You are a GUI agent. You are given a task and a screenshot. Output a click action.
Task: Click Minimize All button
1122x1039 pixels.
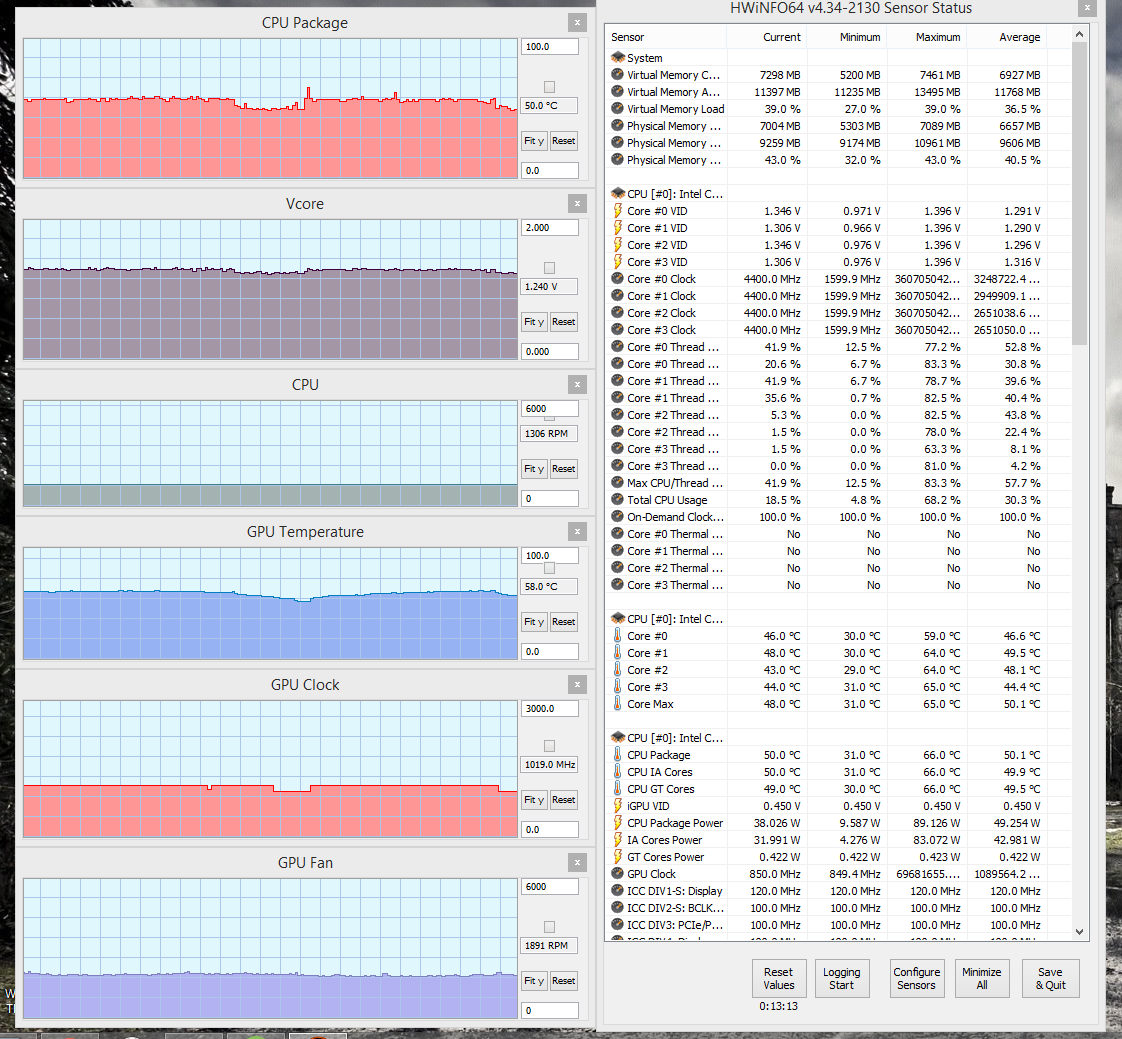click(982, 978)
